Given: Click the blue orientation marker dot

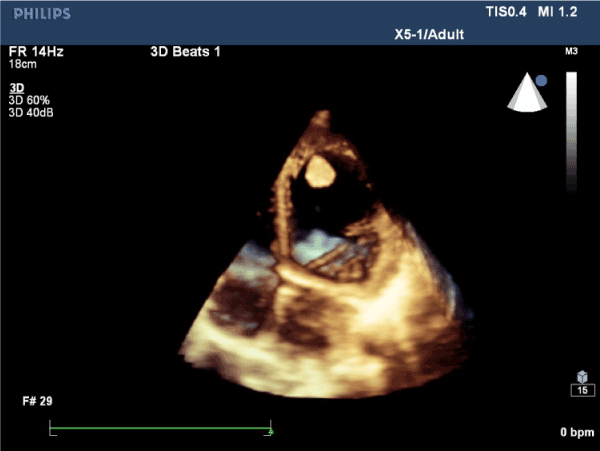Looking at the screenshot, I should pyautogui.click(x=541, y=79).
